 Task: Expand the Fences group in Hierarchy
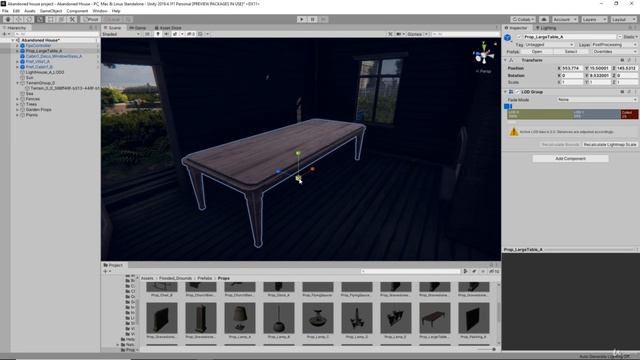point(18,99)
